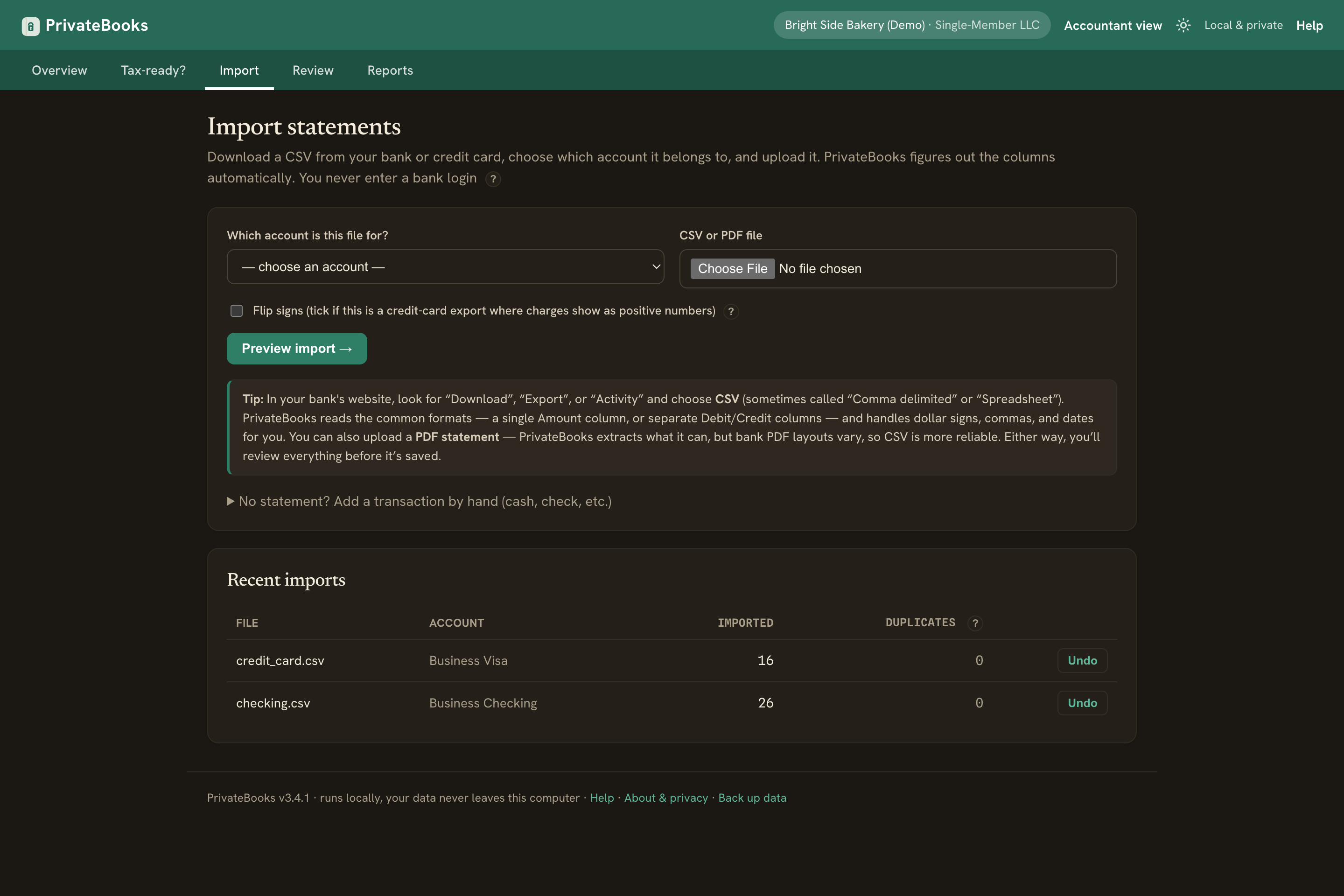Tick the Flip signs checkbox
The width and height of the screenshot is (1344, 896).
(237, 311)
